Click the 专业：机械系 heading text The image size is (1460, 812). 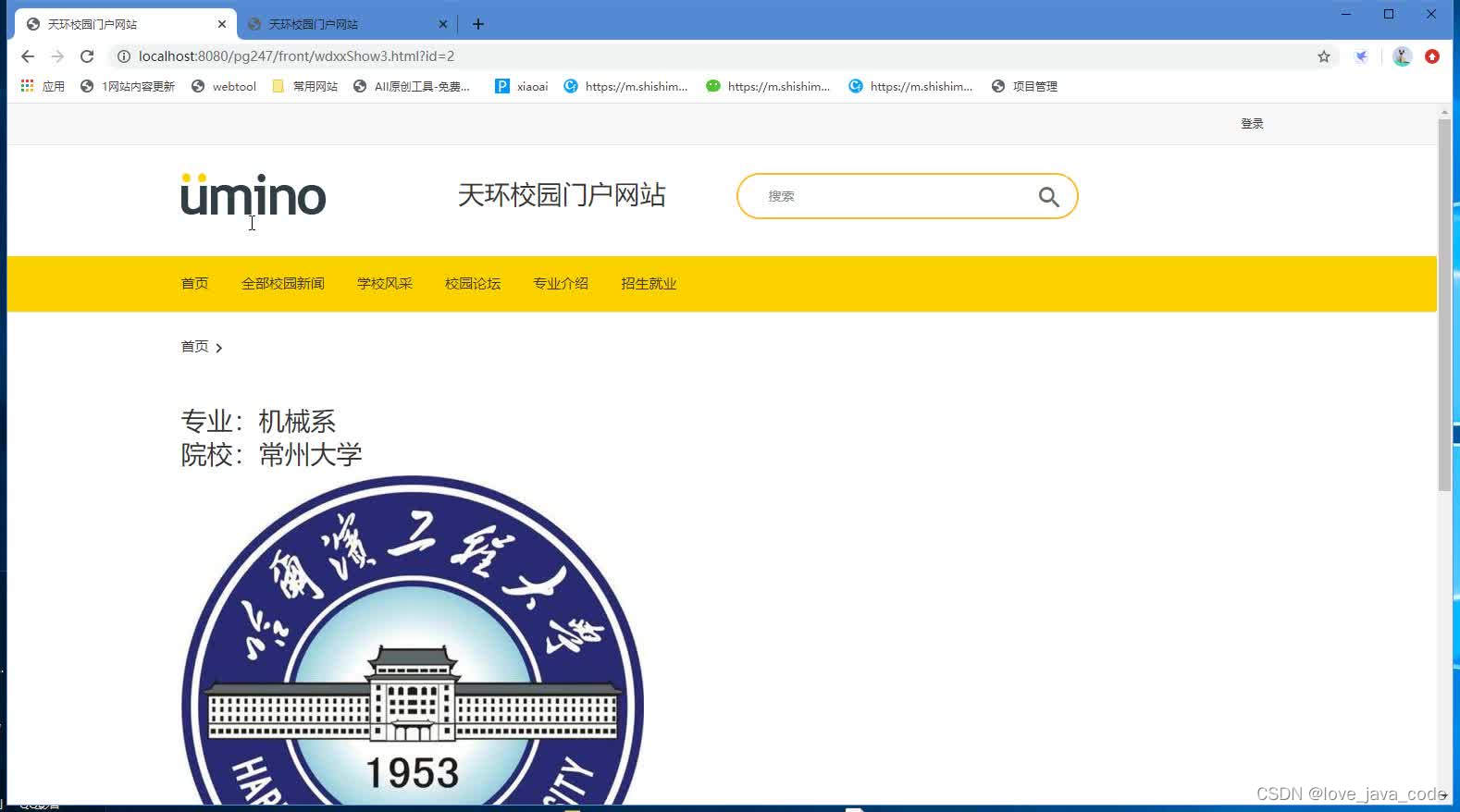(x=258, y=422)
